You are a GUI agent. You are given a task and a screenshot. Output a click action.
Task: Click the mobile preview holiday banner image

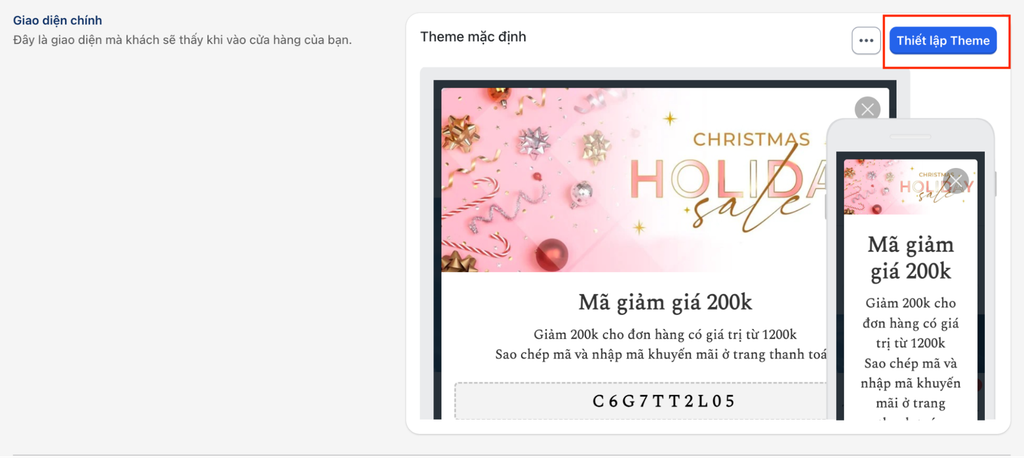(x=910, y=187)
